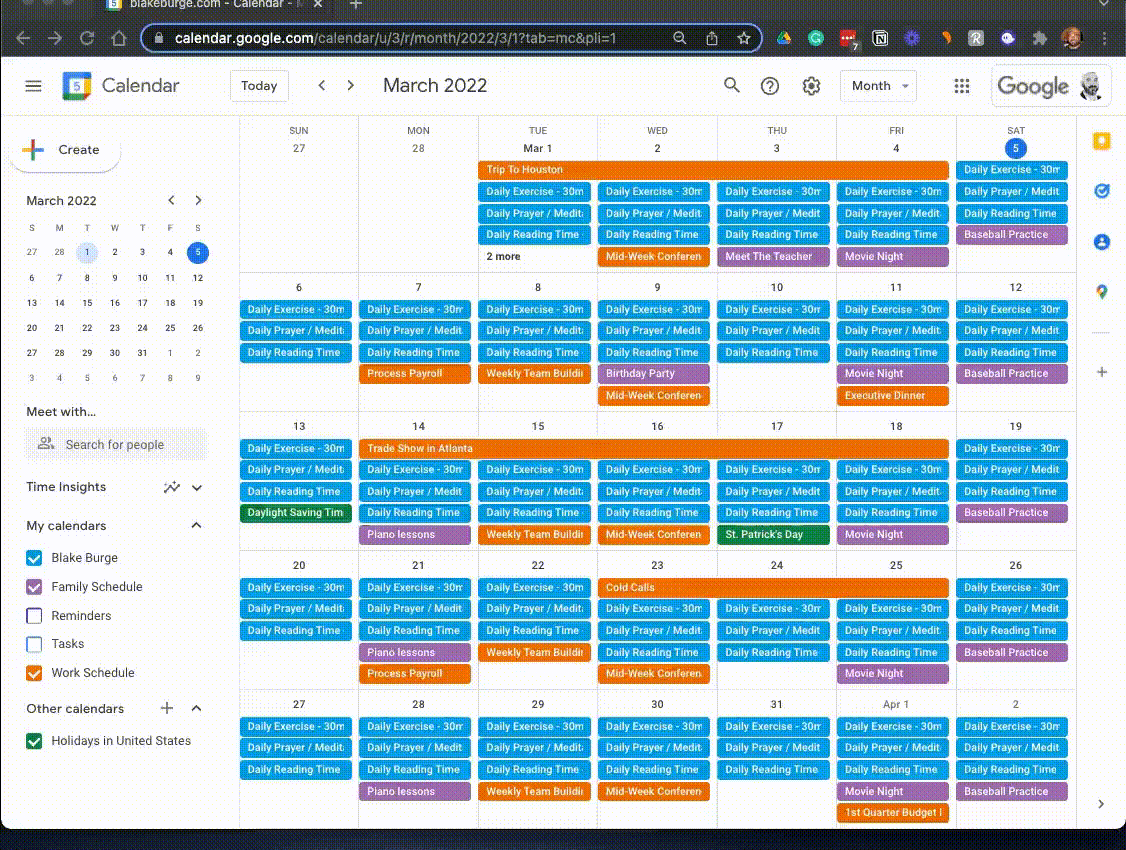Show 2 more events on Mar 1
Viewport: 1126px width, 850px height.
tap(503, 256)
